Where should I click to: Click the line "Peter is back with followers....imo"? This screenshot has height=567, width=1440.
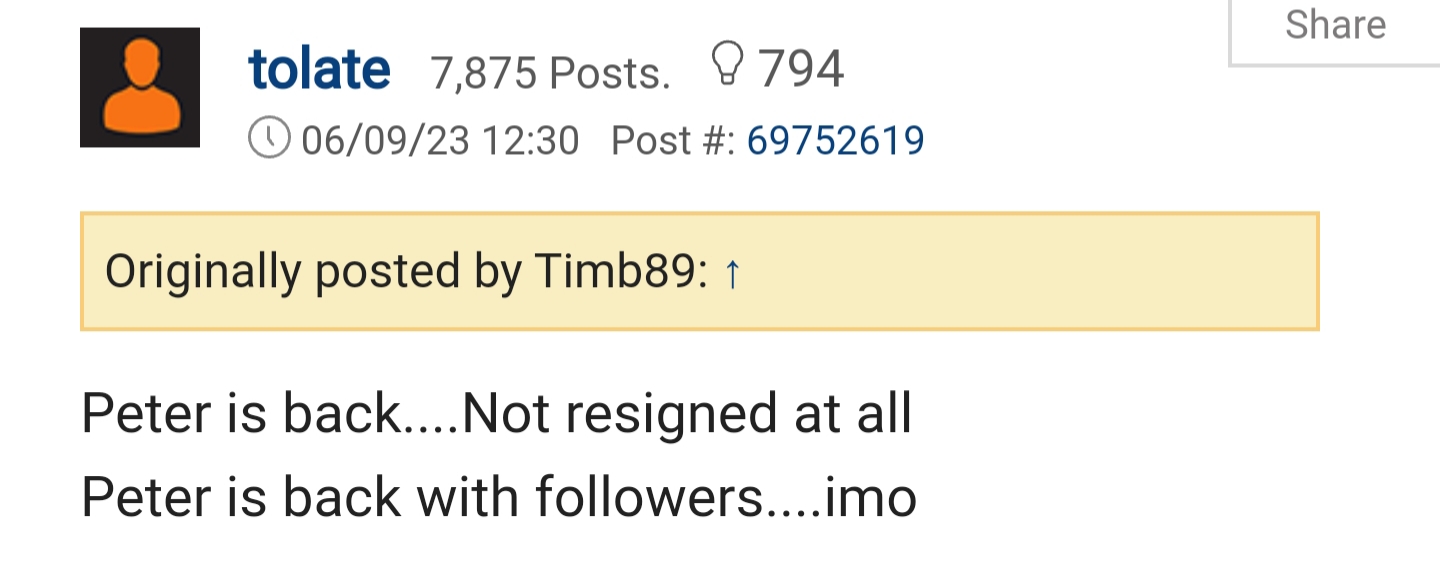pos(498,496)
